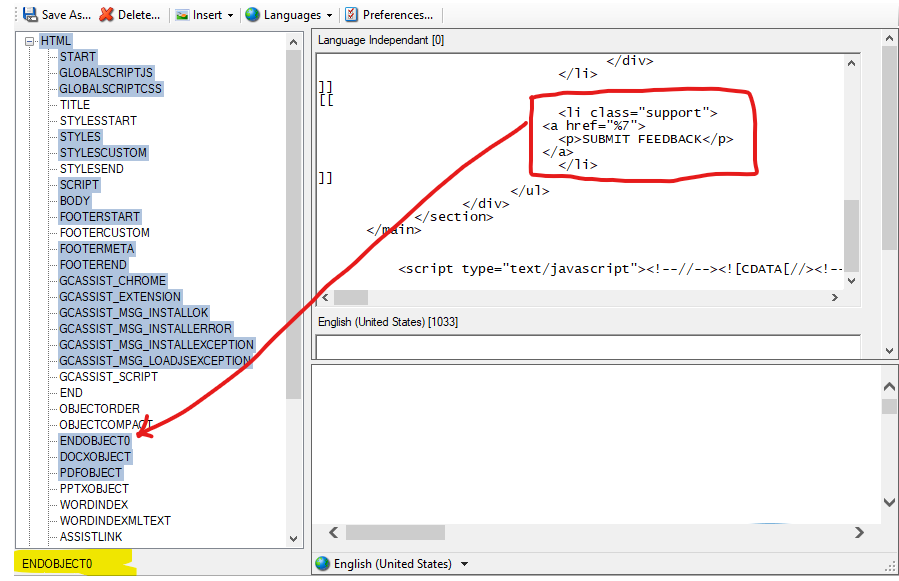Click the a href="%7" code line
The width and height of the screenshot is (899, 581).
coord(594,126)
